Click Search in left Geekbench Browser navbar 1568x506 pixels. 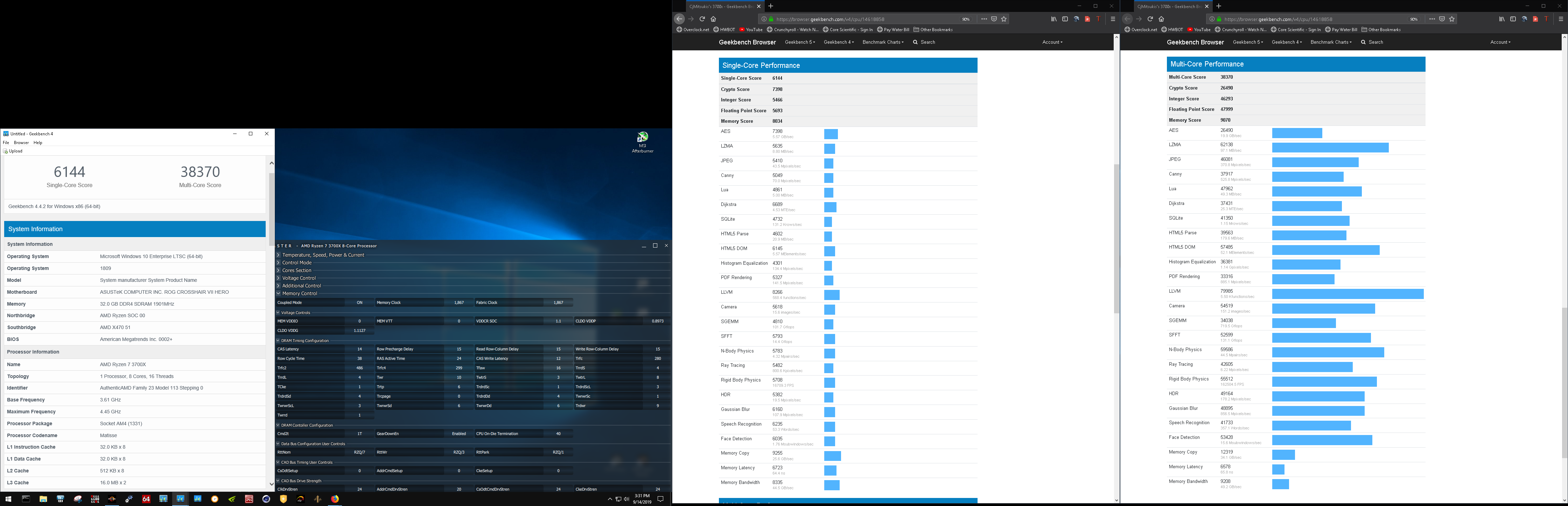click(x=924, y=42)
